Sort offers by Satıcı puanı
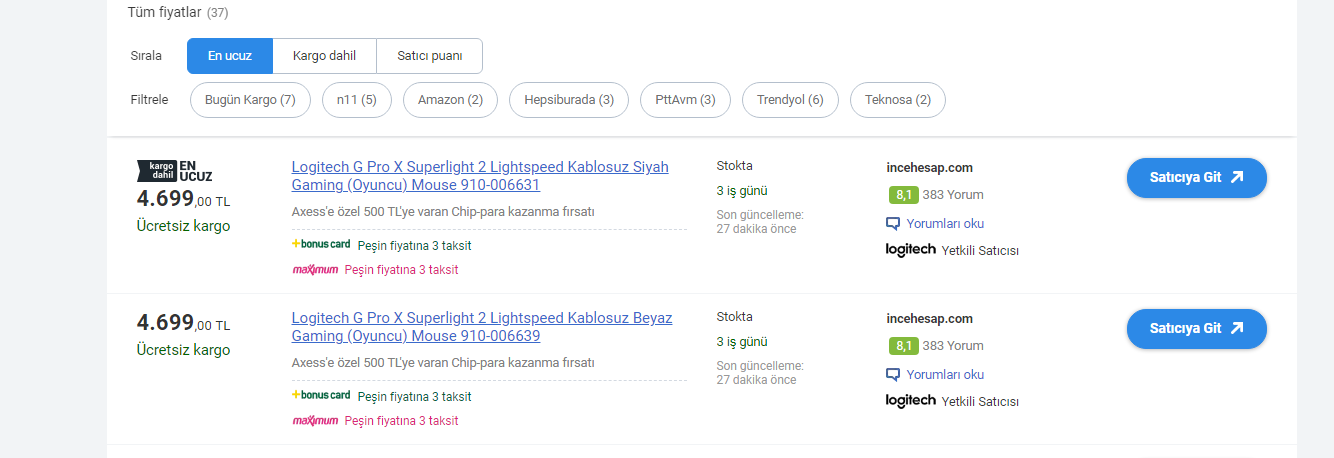This screenshot has width=1334, height=458. tap(429, 56)
